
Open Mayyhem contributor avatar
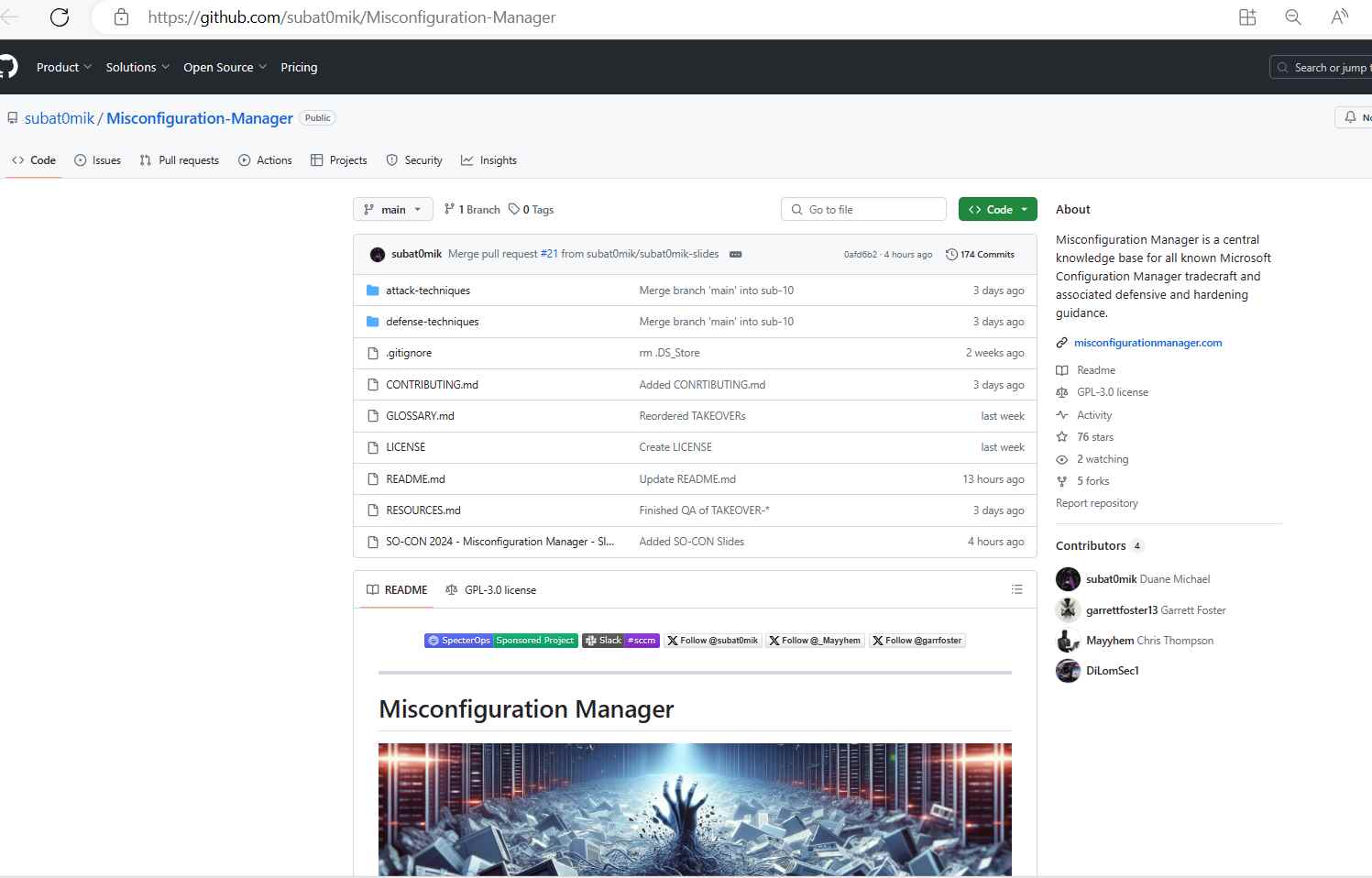(1068, 641)
